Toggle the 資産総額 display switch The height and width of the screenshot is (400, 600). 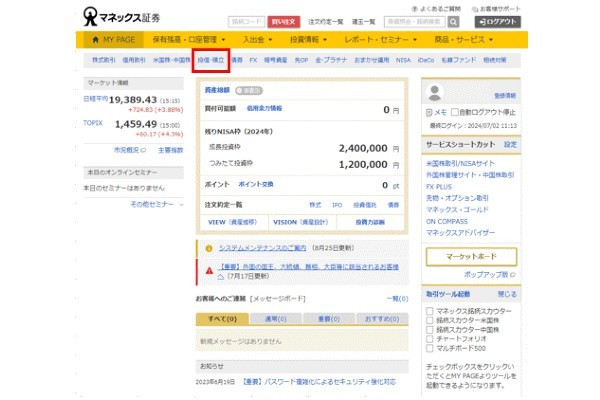pos(249,91)
